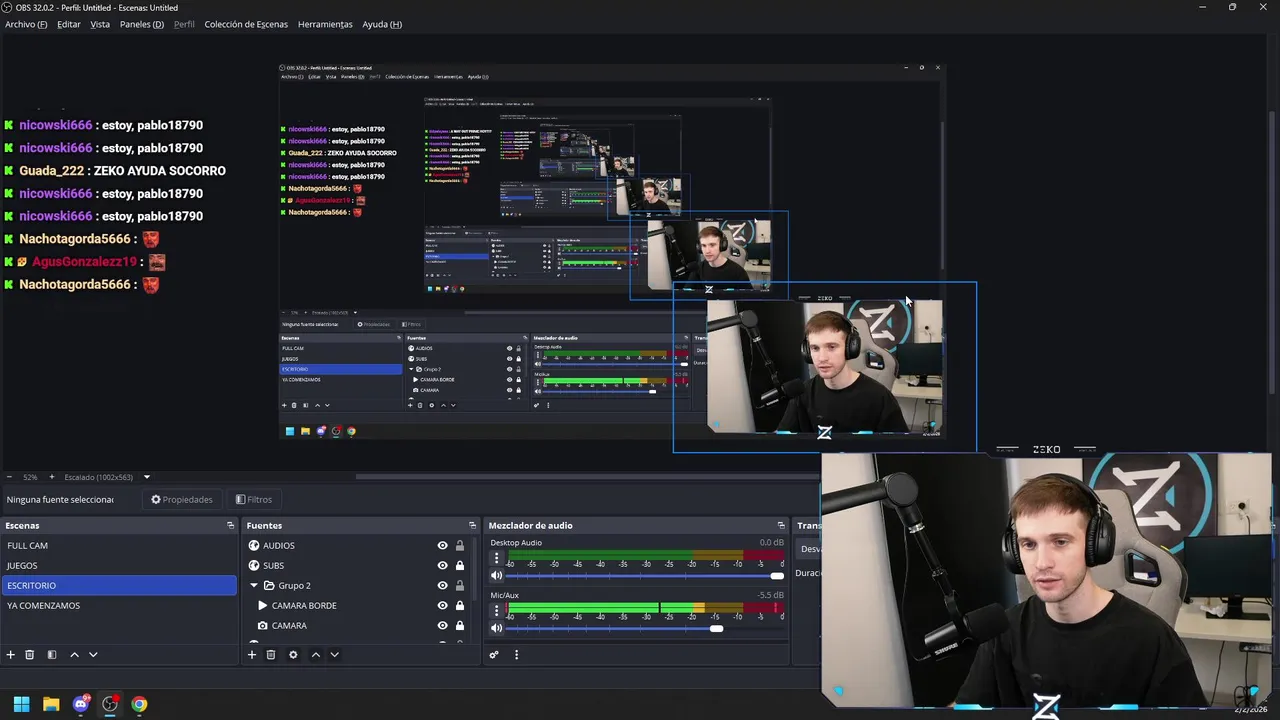Open the Vista menu

tap(100, 24)
